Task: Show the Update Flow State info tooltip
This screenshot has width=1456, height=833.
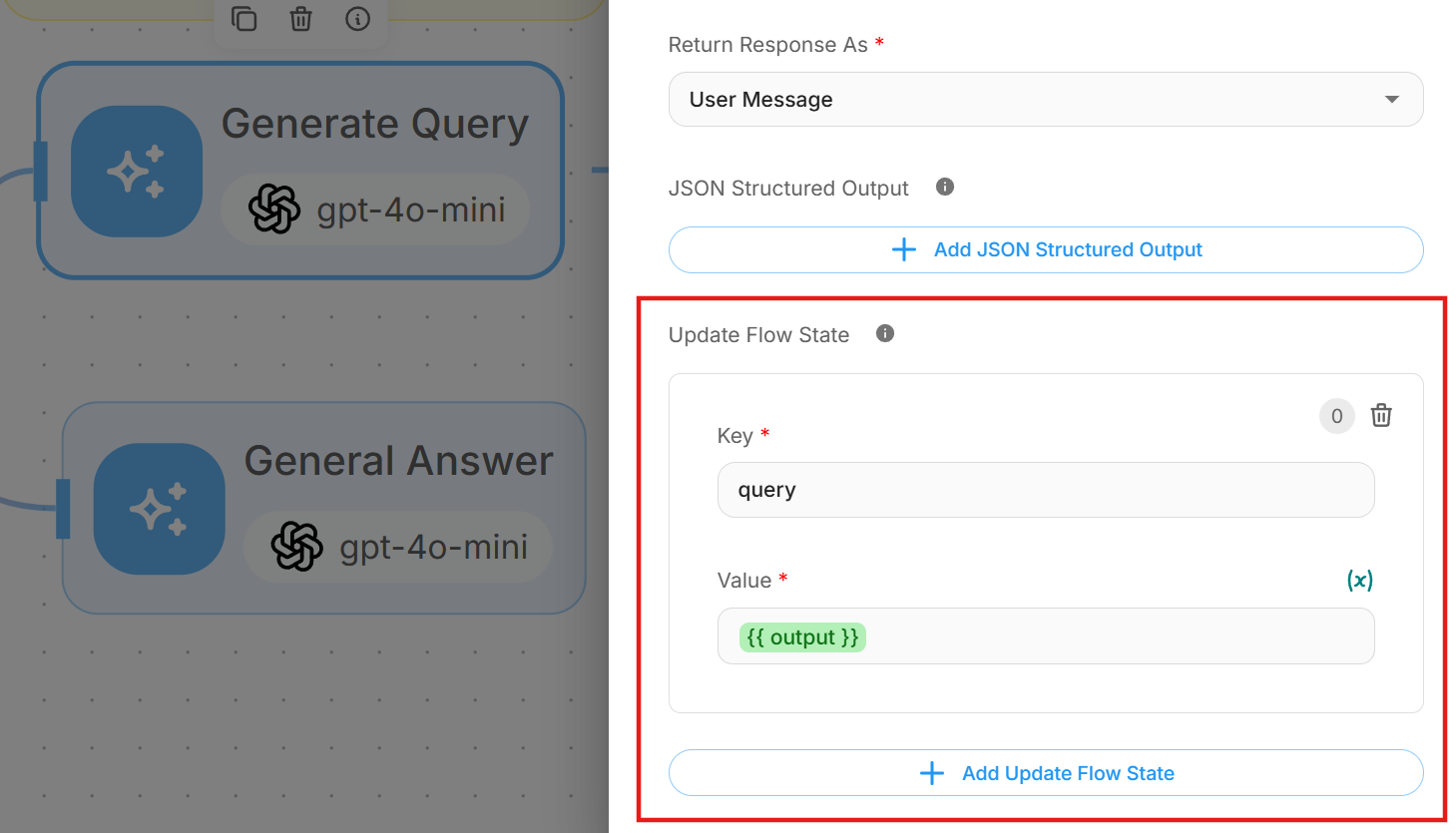Action: 885,333
